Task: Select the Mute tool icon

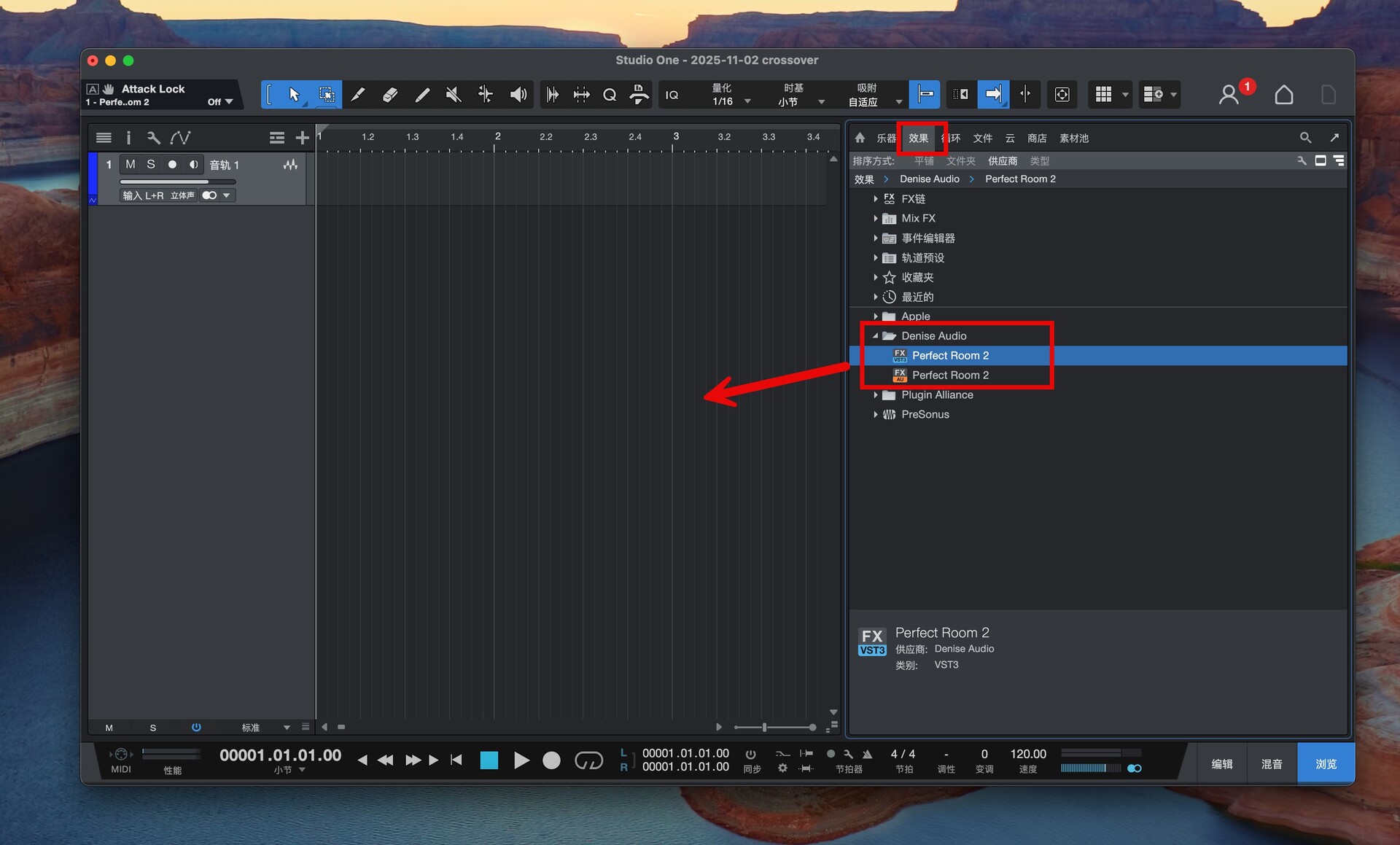Action: tap(454, 95)
